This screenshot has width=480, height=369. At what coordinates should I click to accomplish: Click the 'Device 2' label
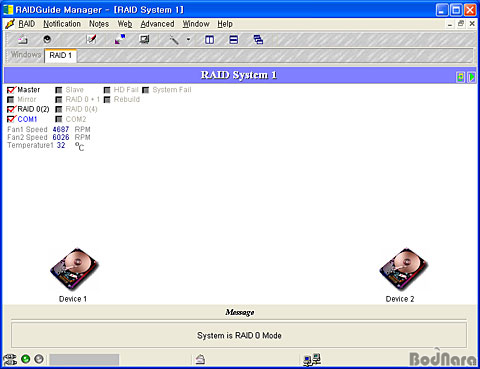[400, 299]
